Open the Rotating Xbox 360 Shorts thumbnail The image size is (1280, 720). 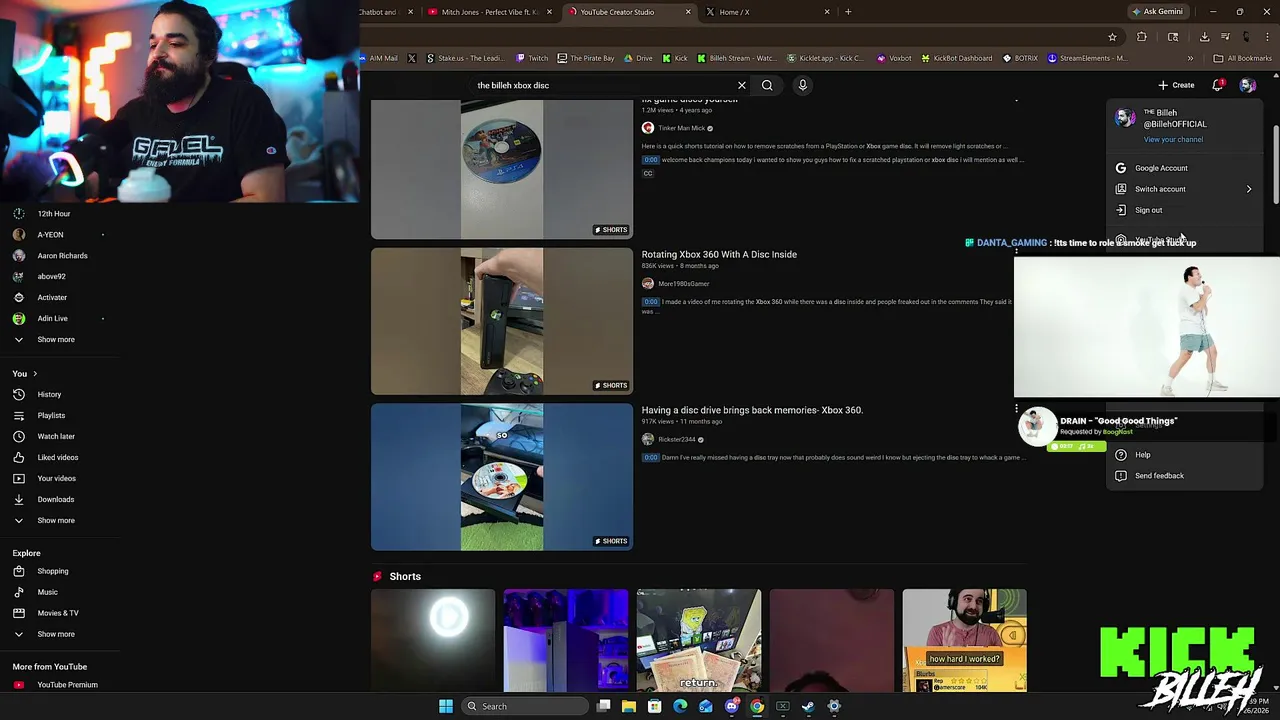(x=502, y=321)
